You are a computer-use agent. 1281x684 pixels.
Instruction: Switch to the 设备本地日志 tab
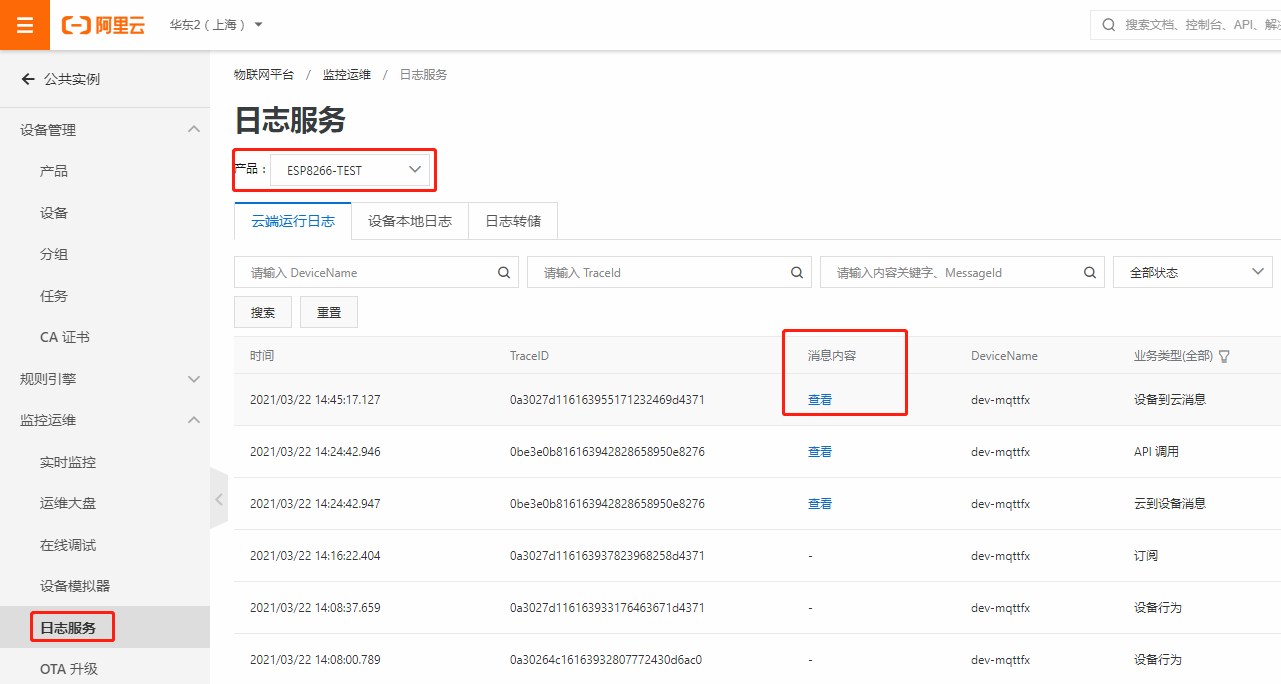tap(410, 222)
